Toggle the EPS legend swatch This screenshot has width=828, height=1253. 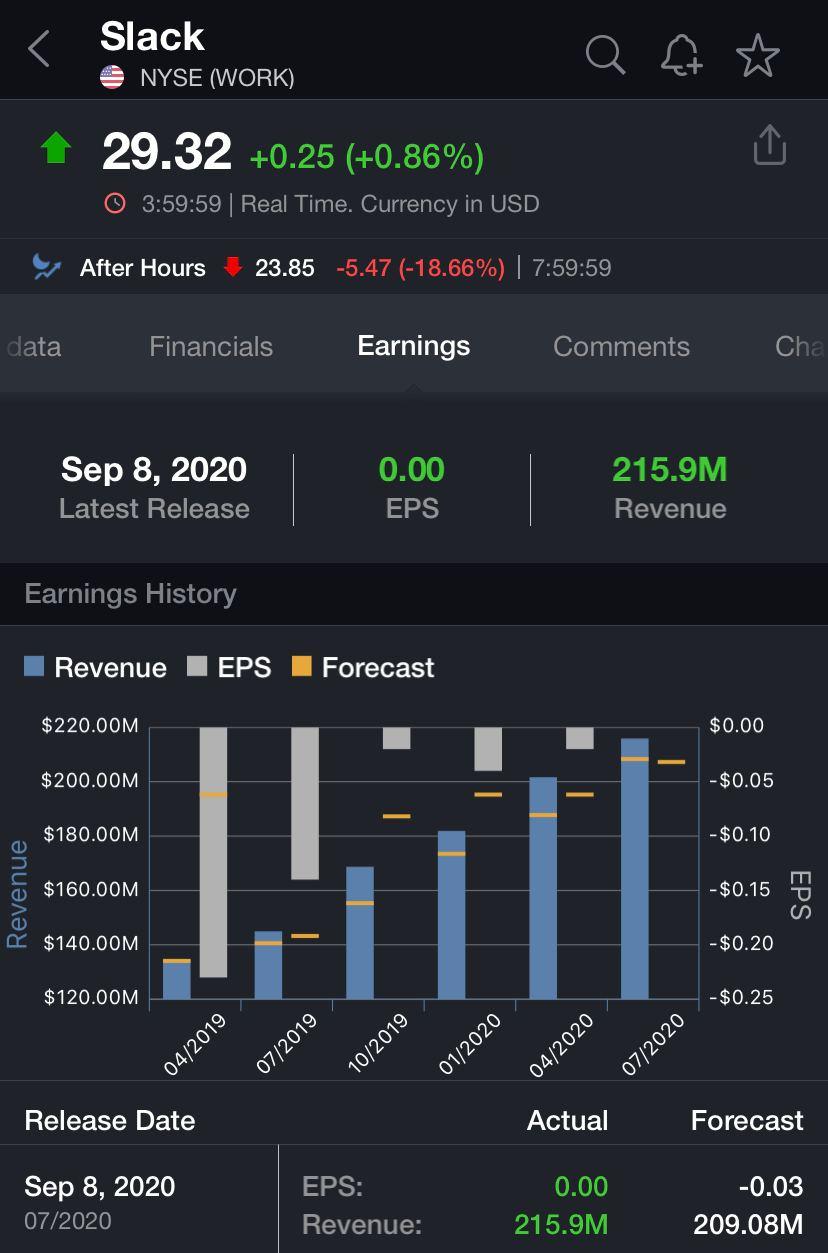(x=197, y=666)
